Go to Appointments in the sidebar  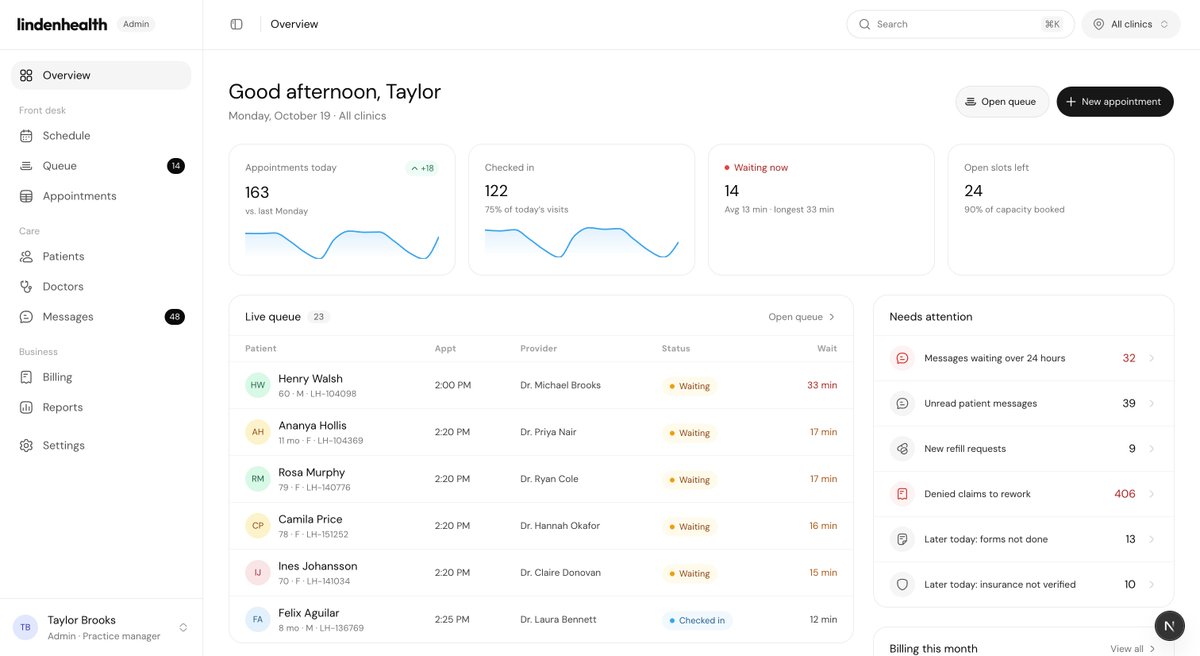[101, 196]
